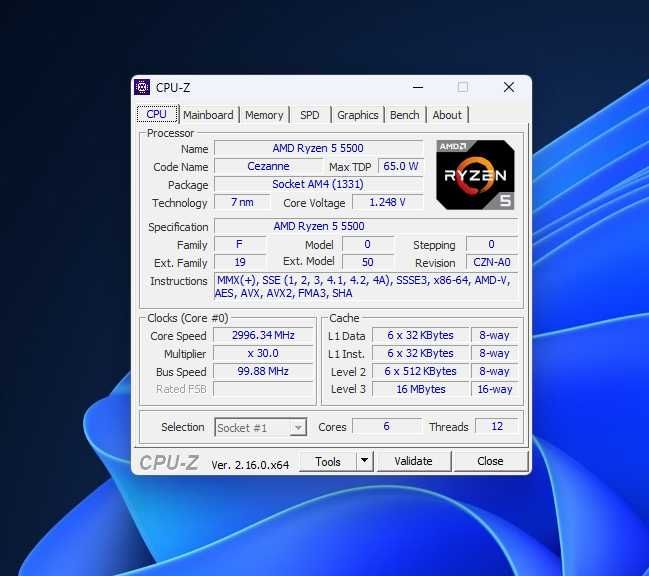This screenshot has width=649, height=576.
Task: Click the Family value F
Action: click(x=240, y=245)
